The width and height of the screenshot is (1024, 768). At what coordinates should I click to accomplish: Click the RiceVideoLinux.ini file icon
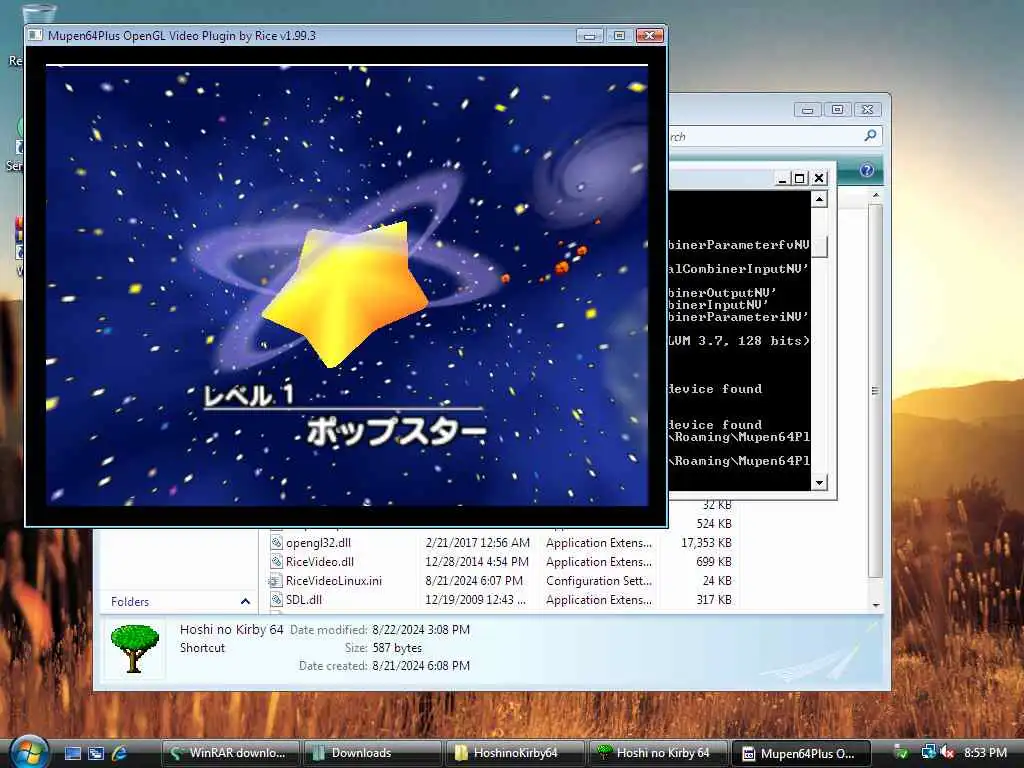coord(276,581)
